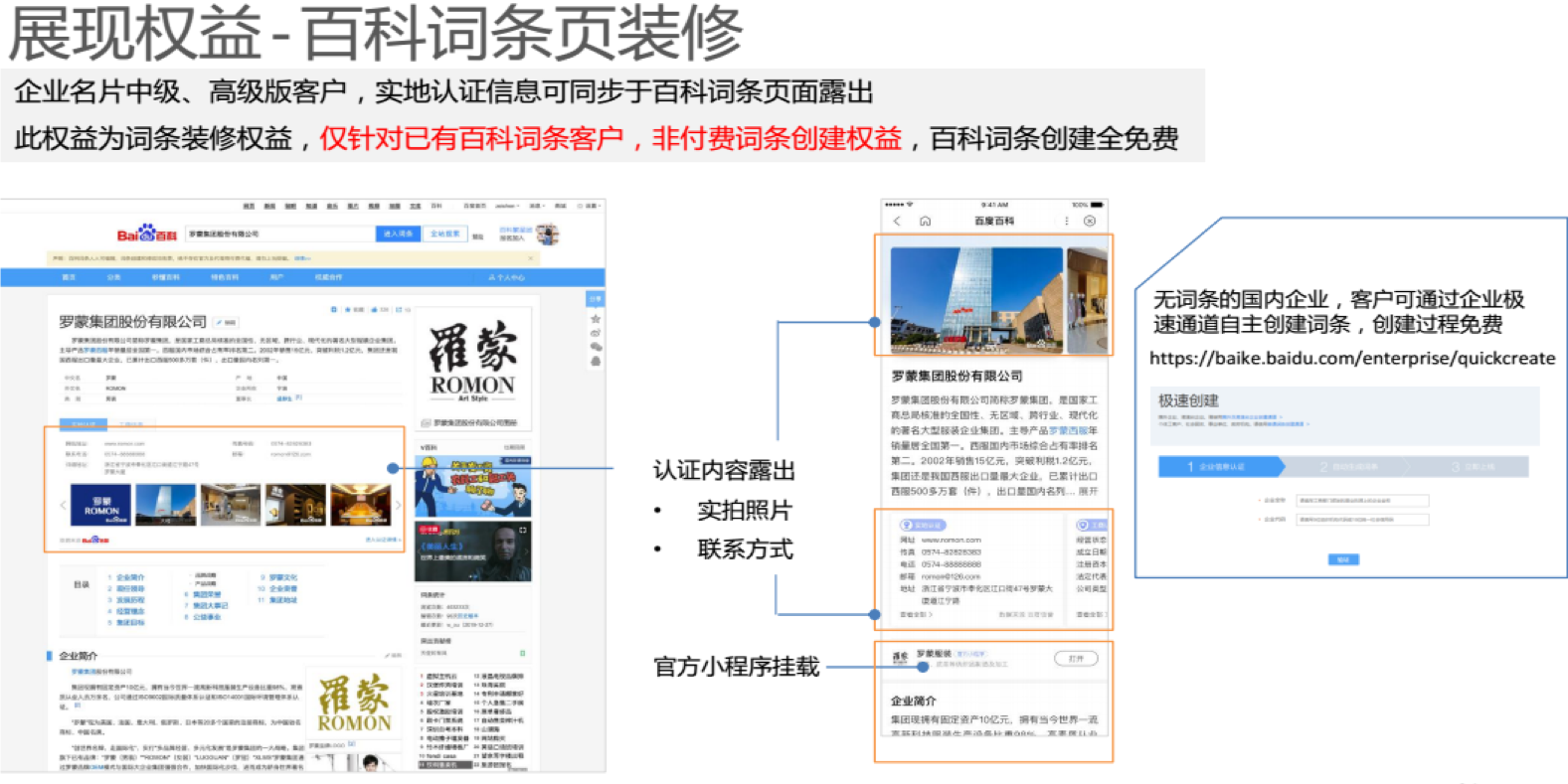Click the star icon in the right sidebar
Image resolution: width=1568 pixels, height=784 pixels.
(596, 319)
